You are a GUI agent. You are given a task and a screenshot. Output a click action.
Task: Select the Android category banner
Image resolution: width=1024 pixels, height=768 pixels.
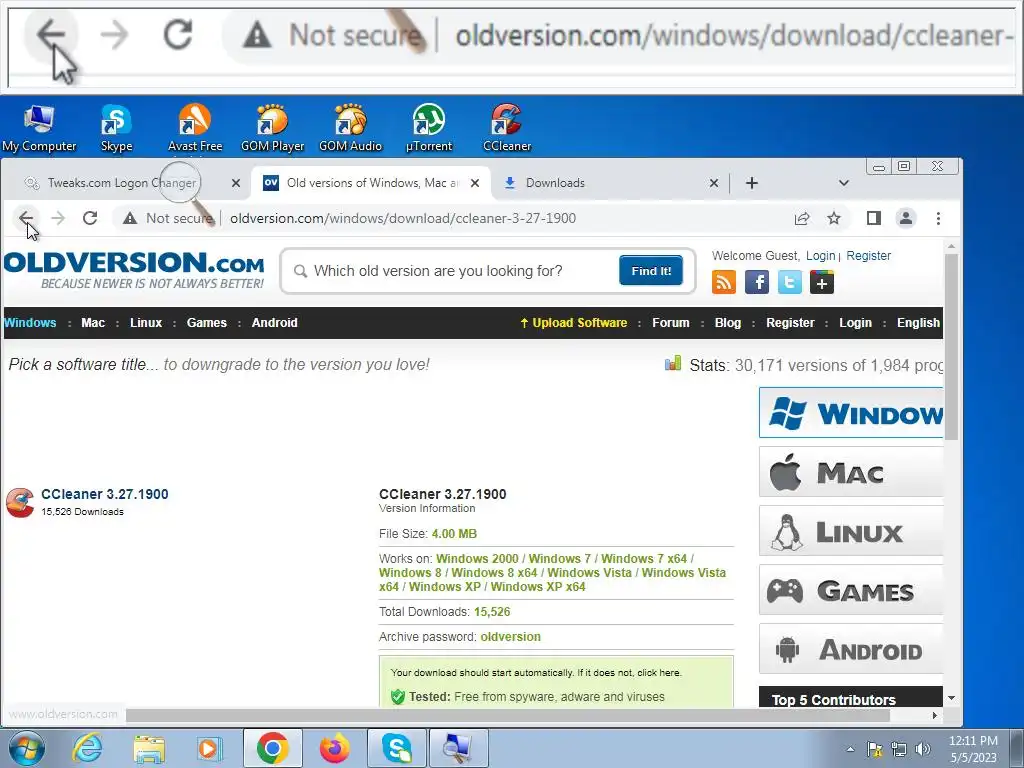click(851, 648)
